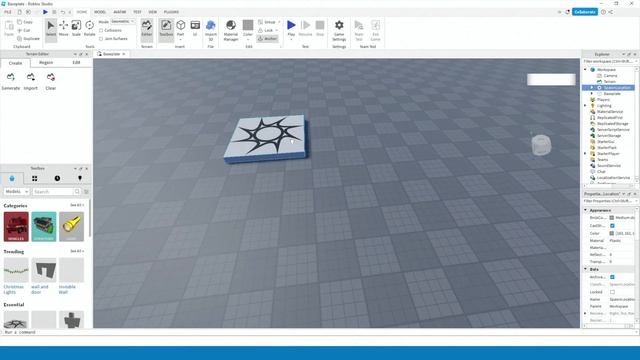Open the Terrain Editor from the ribbon
Screen dimensions: 640x360
pos(147,29)
